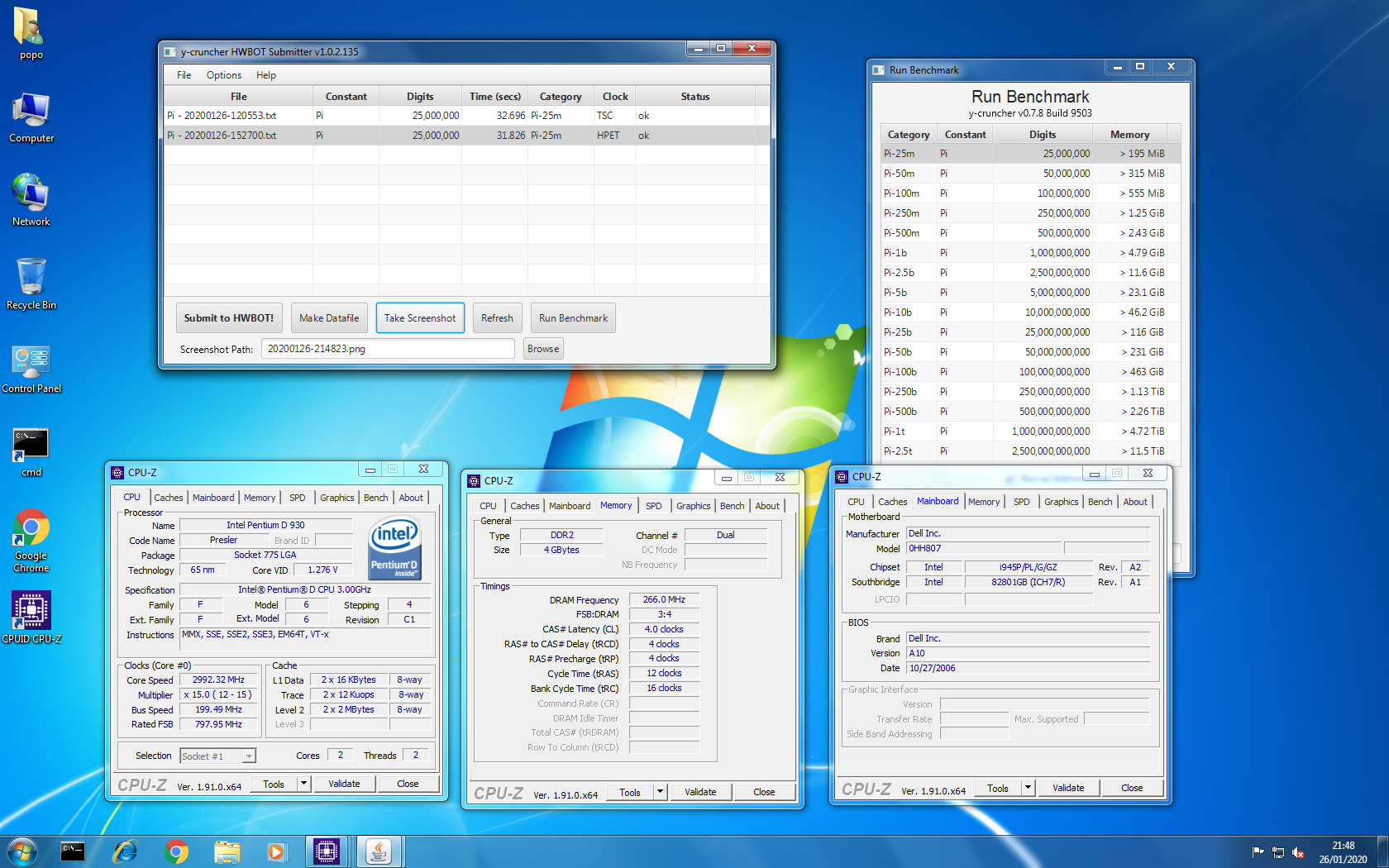This screenshot has height=868, width=1389.
Task: Click Take Screenshot button
Action: [x=420, y=318]
